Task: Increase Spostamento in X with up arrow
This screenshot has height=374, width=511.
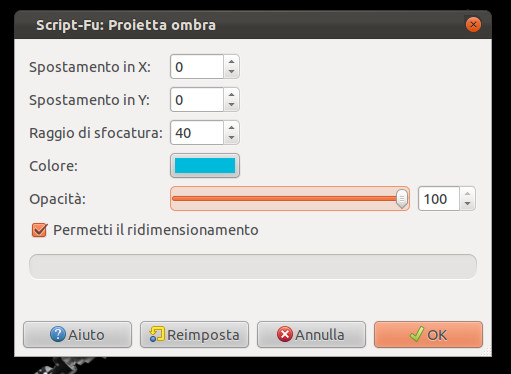Action: click(x=231, y=61)
